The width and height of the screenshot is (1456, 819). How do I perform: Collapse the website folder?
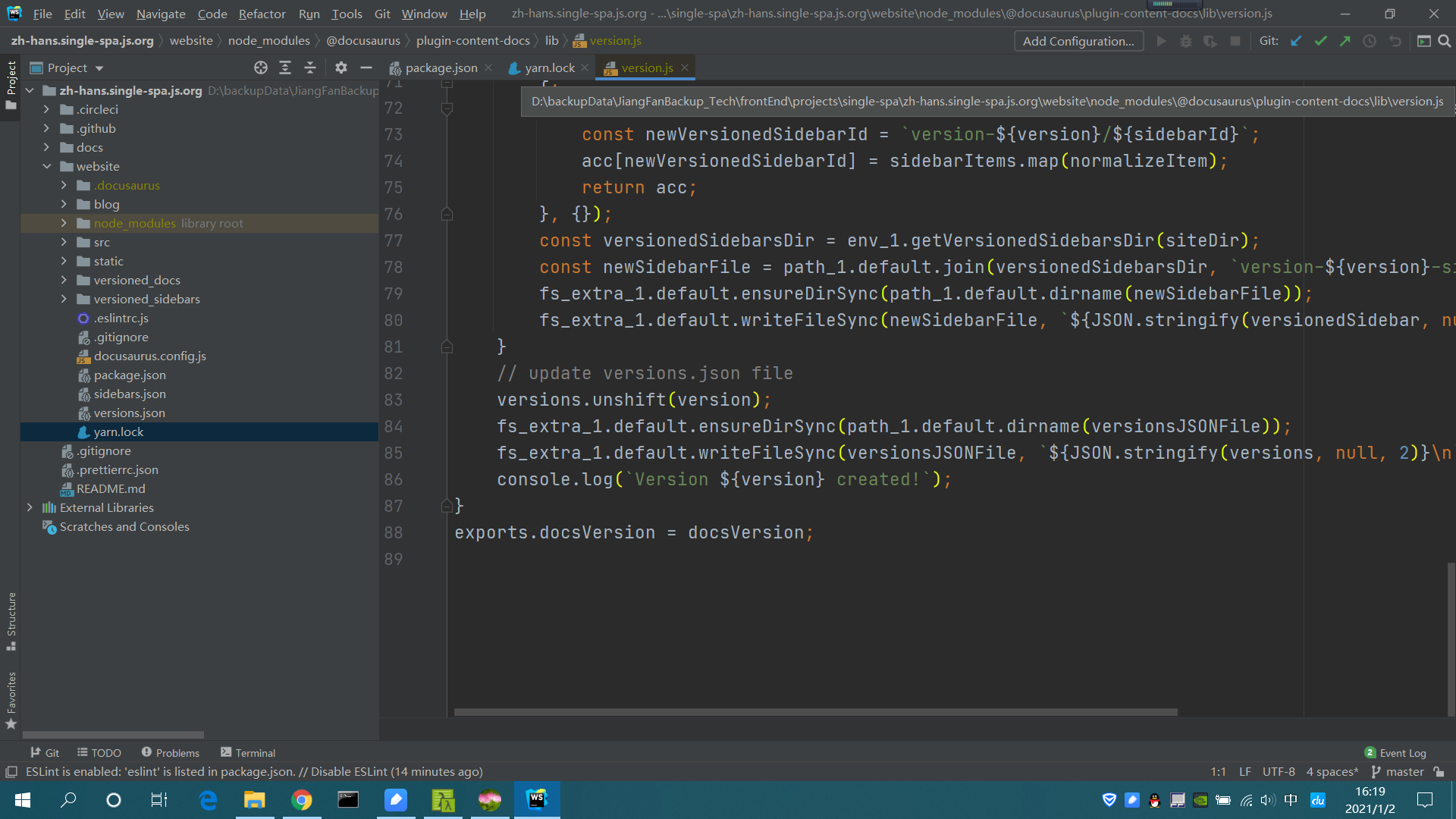pos(47,166)
